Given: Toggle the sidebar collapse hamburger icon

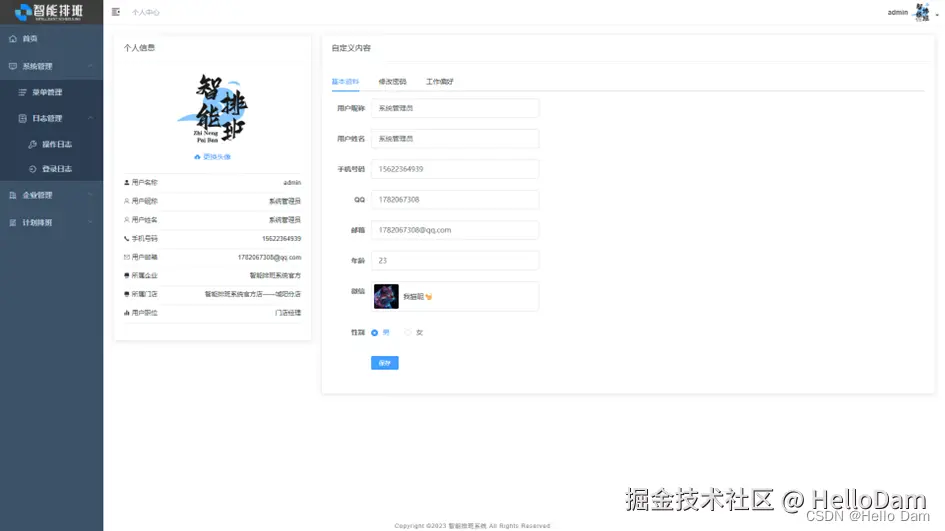Looking at the screenshot, I should coord(116,12).
